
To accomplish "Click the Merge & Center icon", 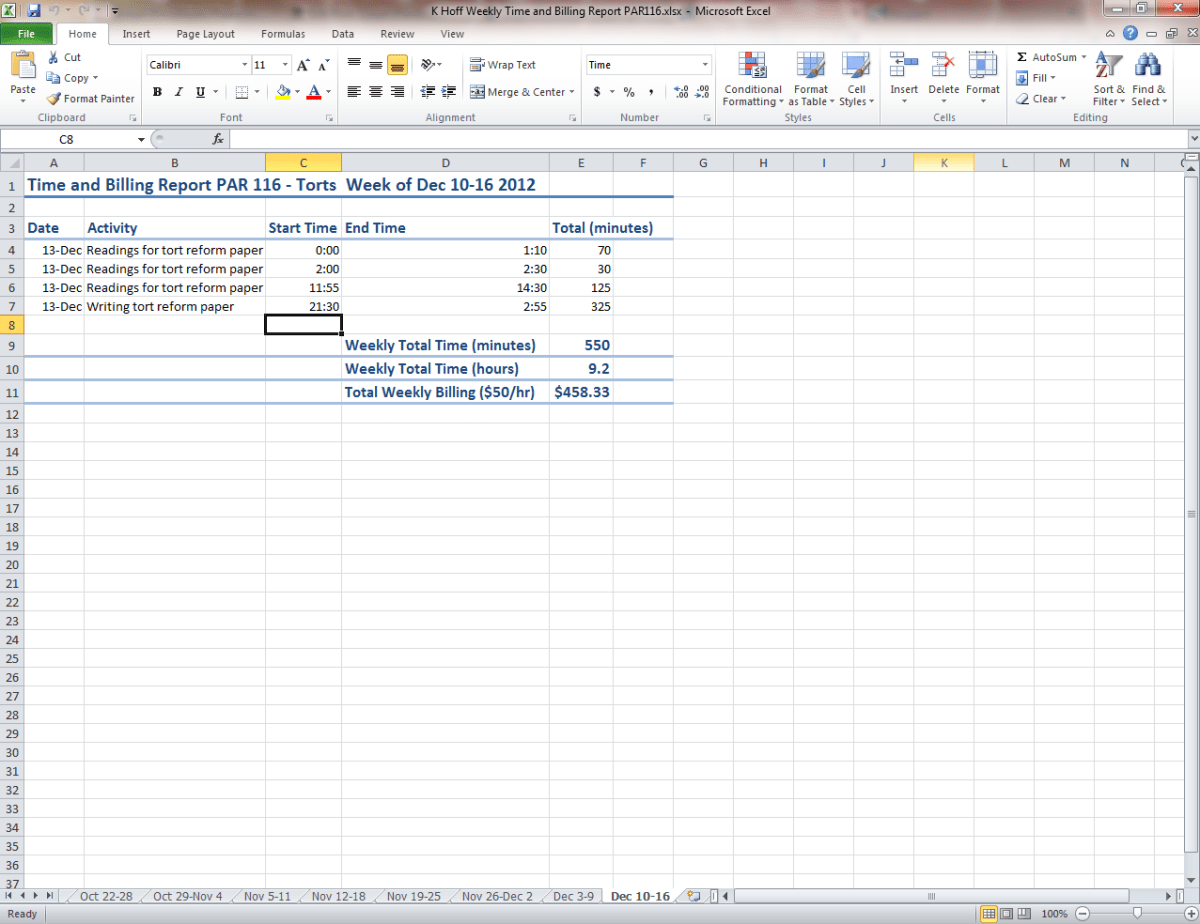I will pyautogui.click(x=478, y=92).
